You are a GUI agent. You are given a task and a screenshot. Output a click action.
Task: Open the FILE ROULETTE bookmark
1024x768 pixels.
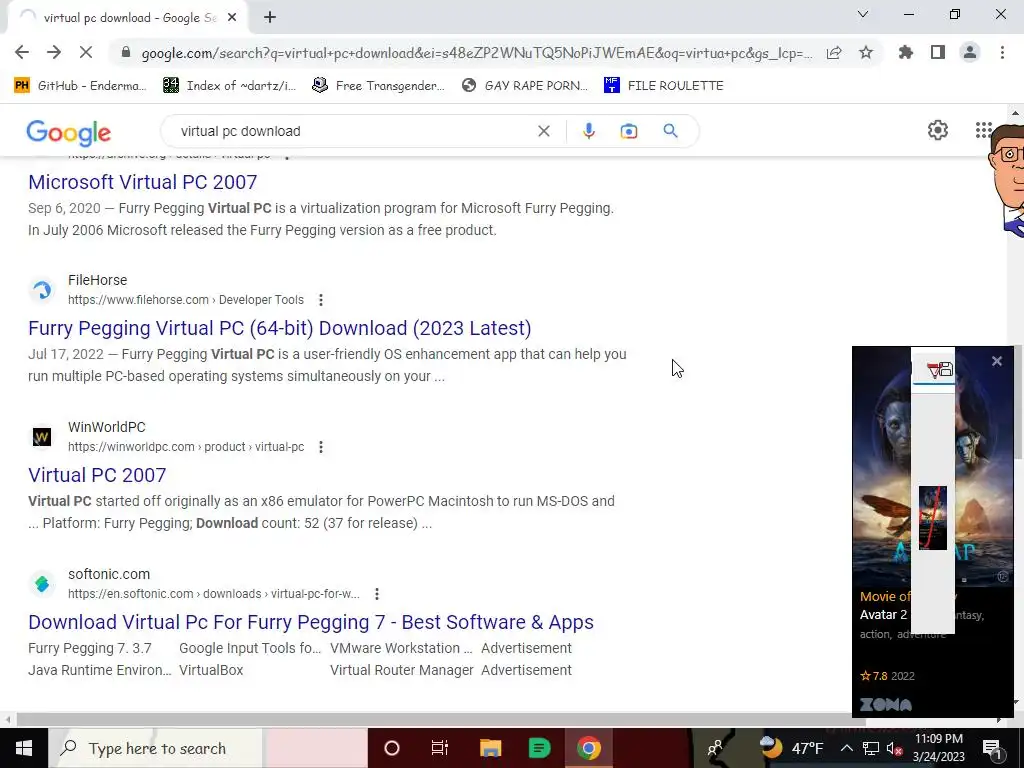(x=664, y=86)
